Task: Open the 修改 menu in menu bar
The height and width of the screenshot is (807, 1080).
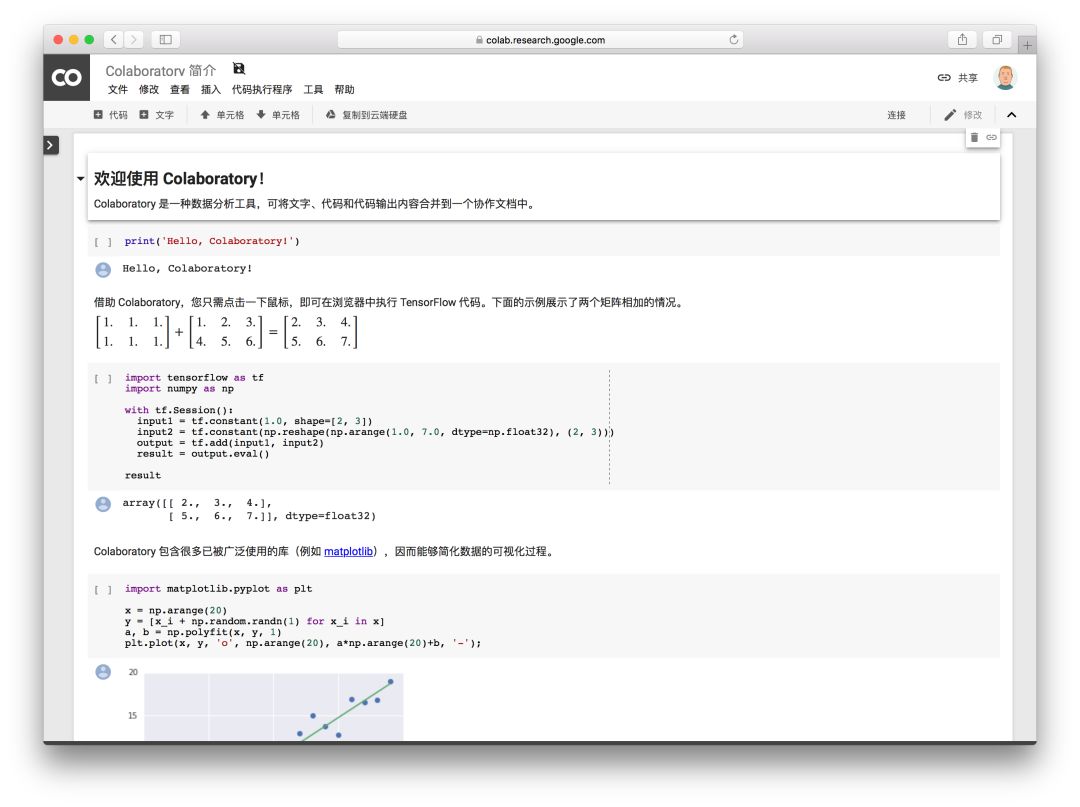Action: coord(149,90)
